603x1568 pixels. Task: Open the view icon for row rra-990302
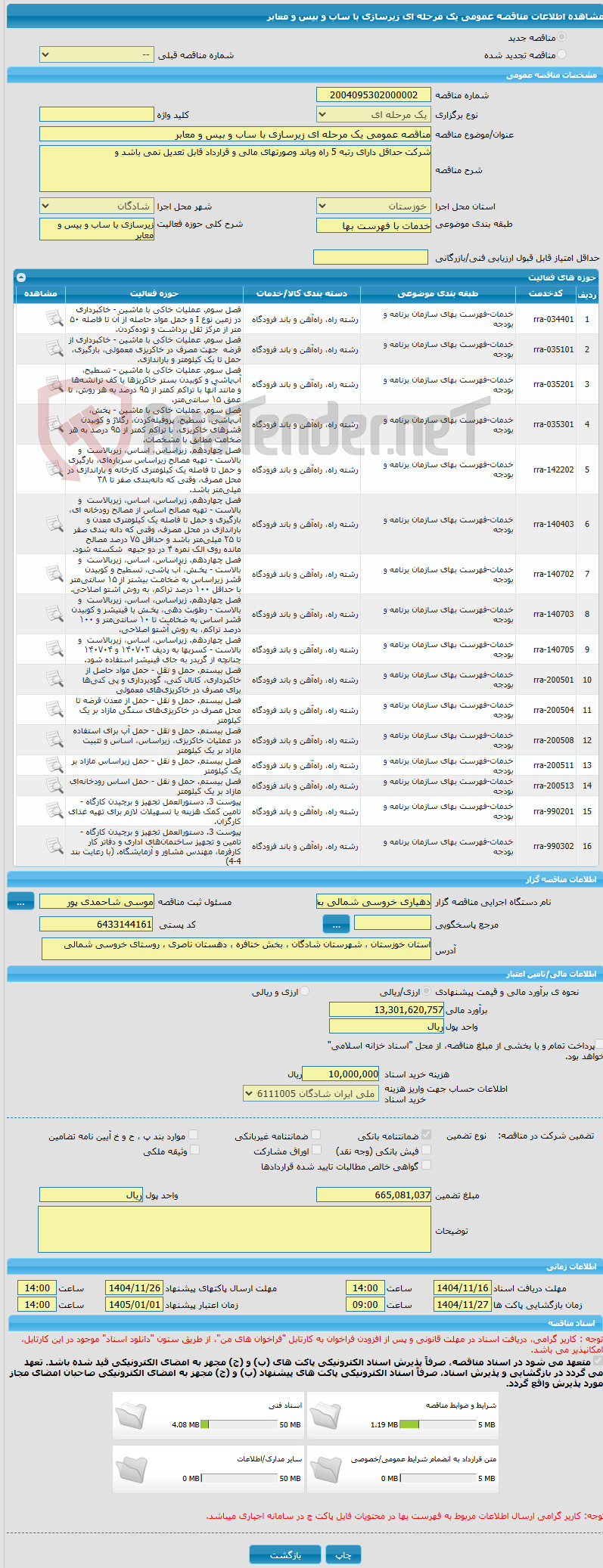54,846
